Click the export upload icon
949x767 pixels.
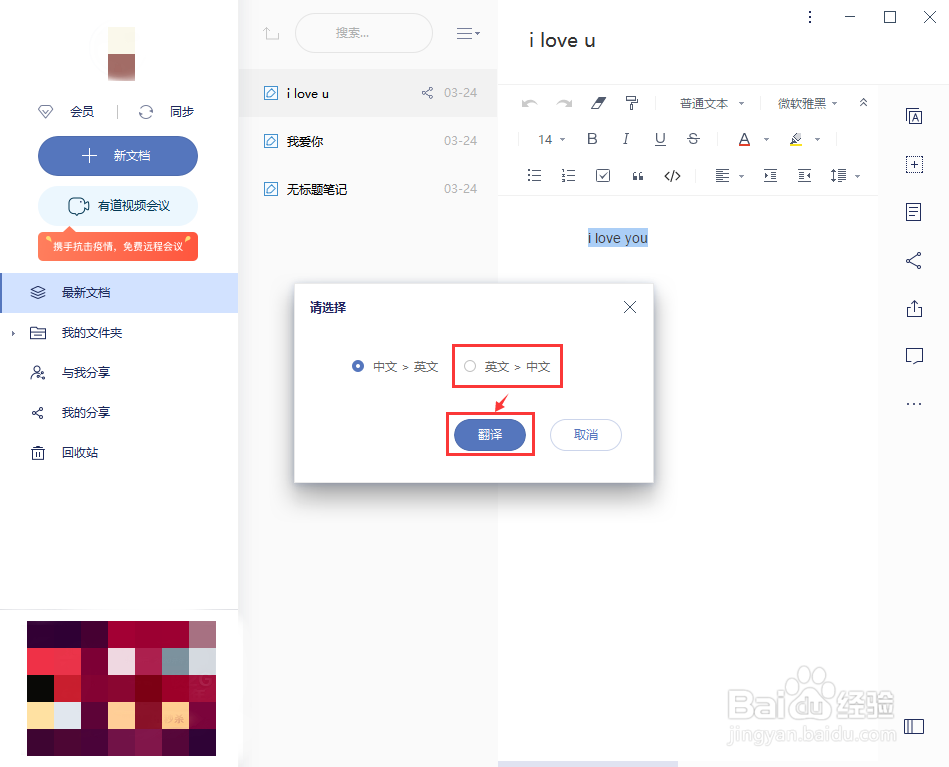tap(914, 309)
